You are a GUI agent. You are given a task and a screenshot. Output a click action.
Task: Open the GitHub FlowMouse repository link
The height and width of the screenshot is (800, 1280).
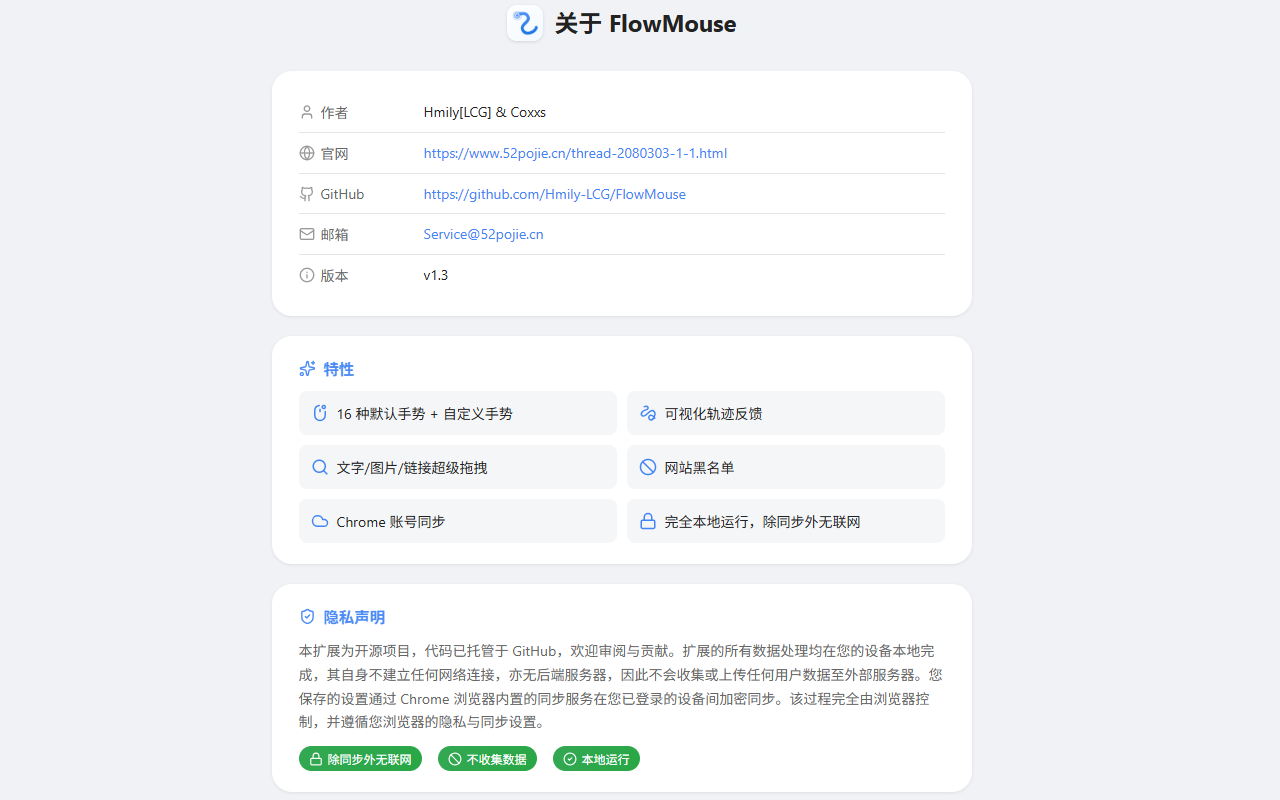pyautogui.click(x=555, y=194)
